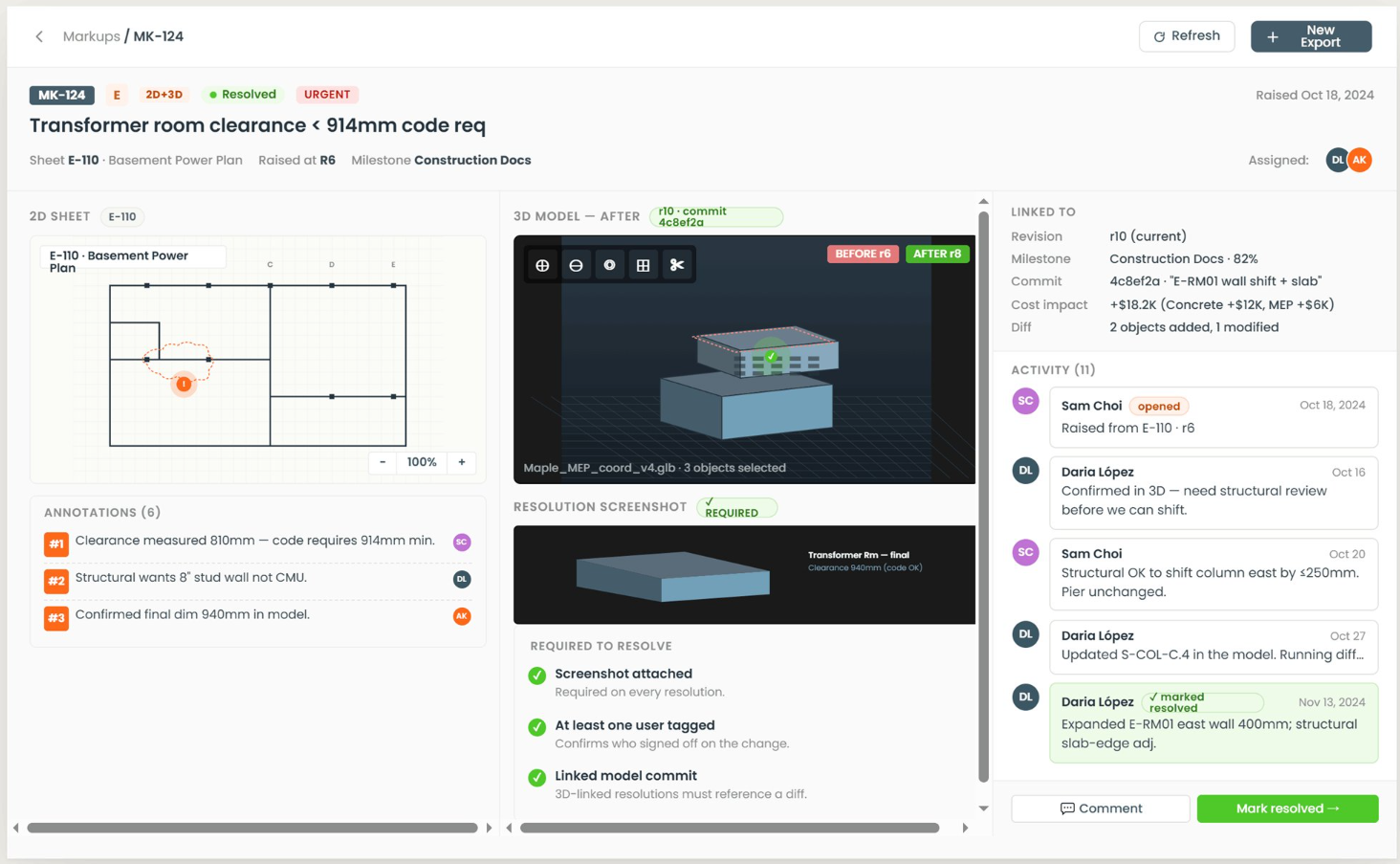Click the circled-plus tool in the 3D viewer

[x=542, y=265]
